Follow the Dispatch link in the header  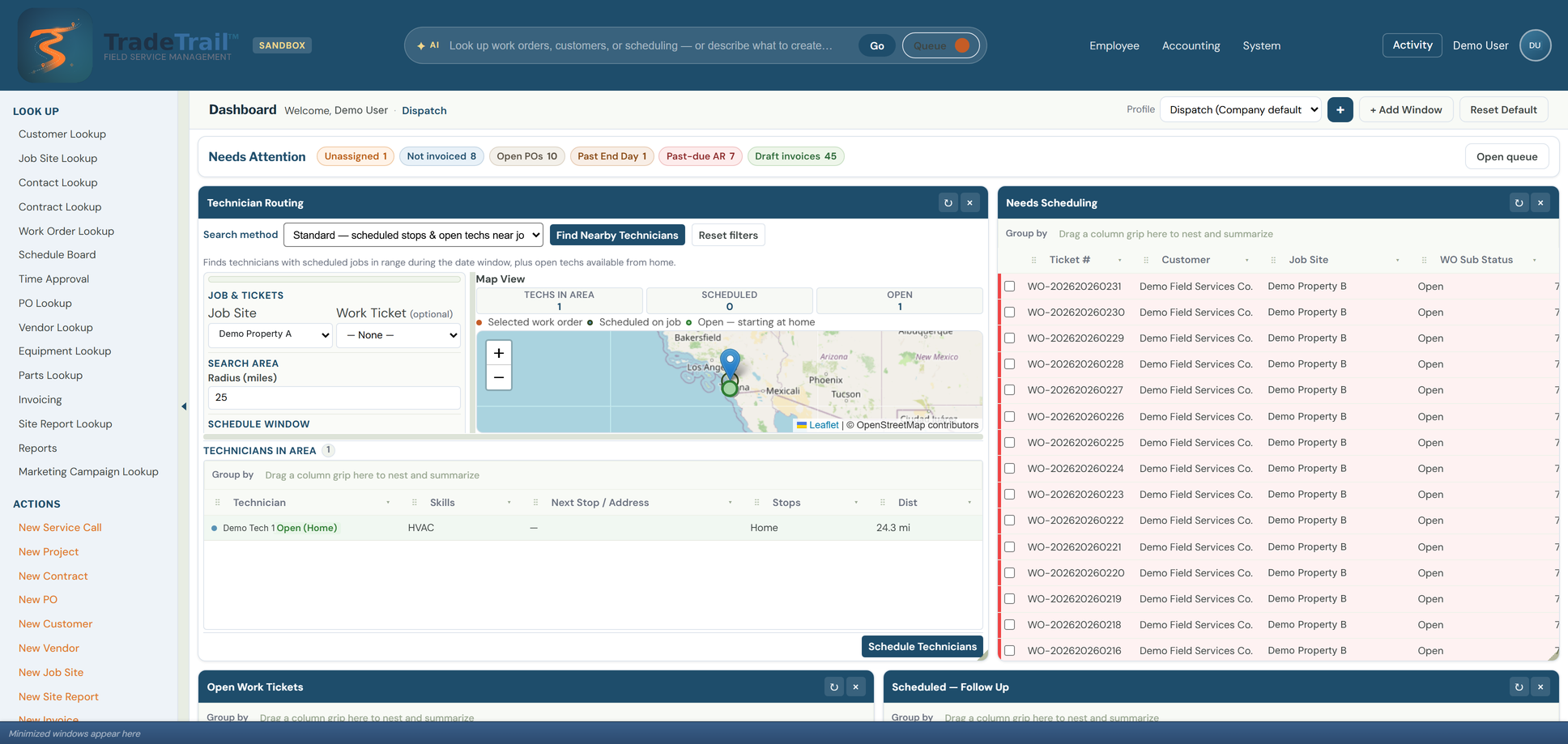pyautogui.click(x=424, y=111)
